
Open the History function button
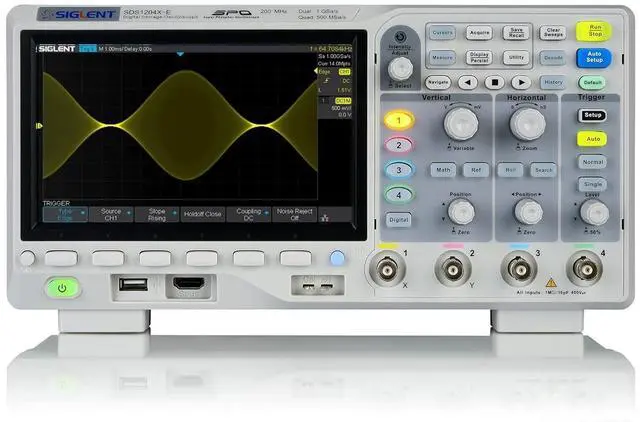pos(553,82)
